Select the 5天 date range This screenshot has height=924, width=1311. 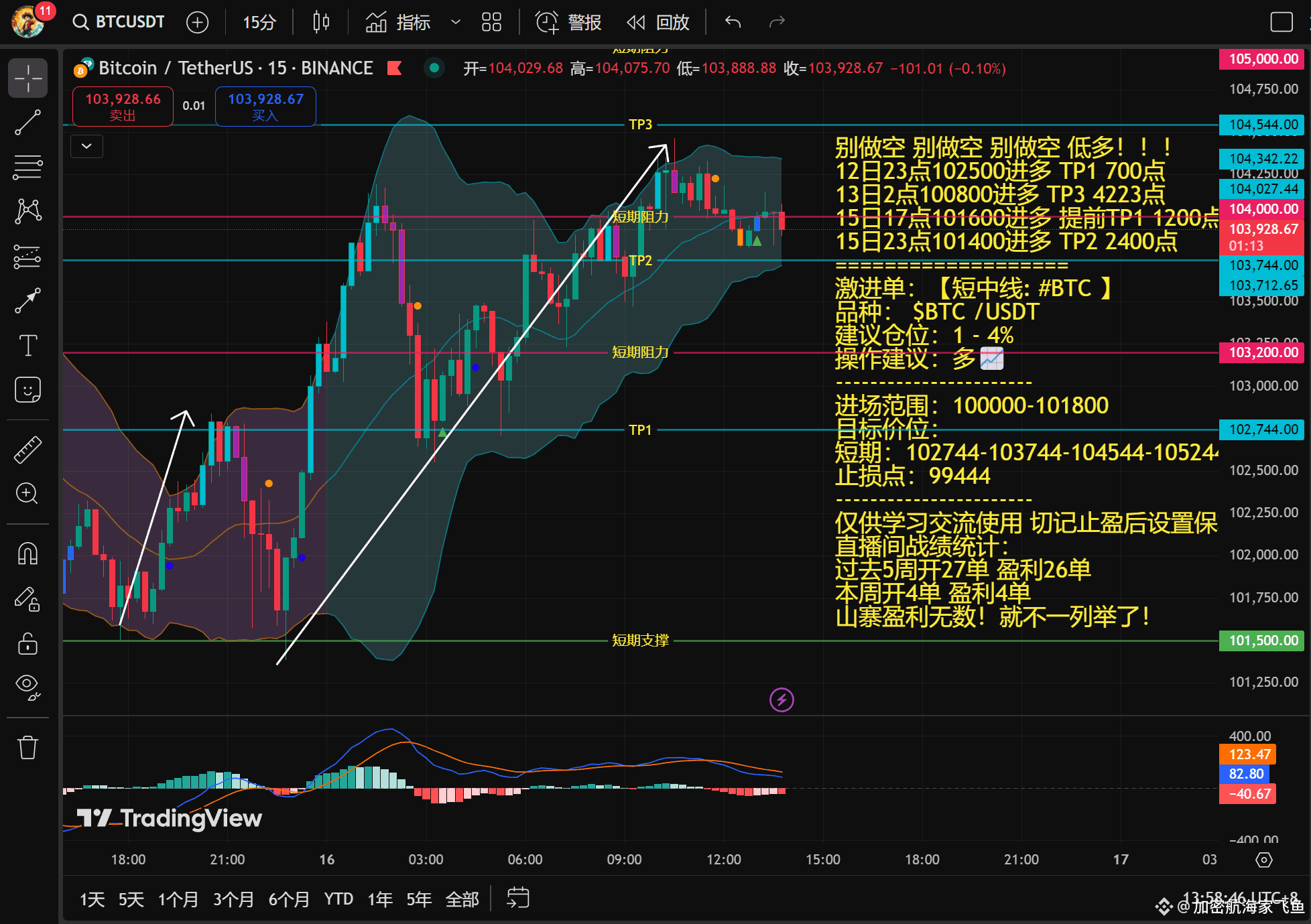(131, 899)
